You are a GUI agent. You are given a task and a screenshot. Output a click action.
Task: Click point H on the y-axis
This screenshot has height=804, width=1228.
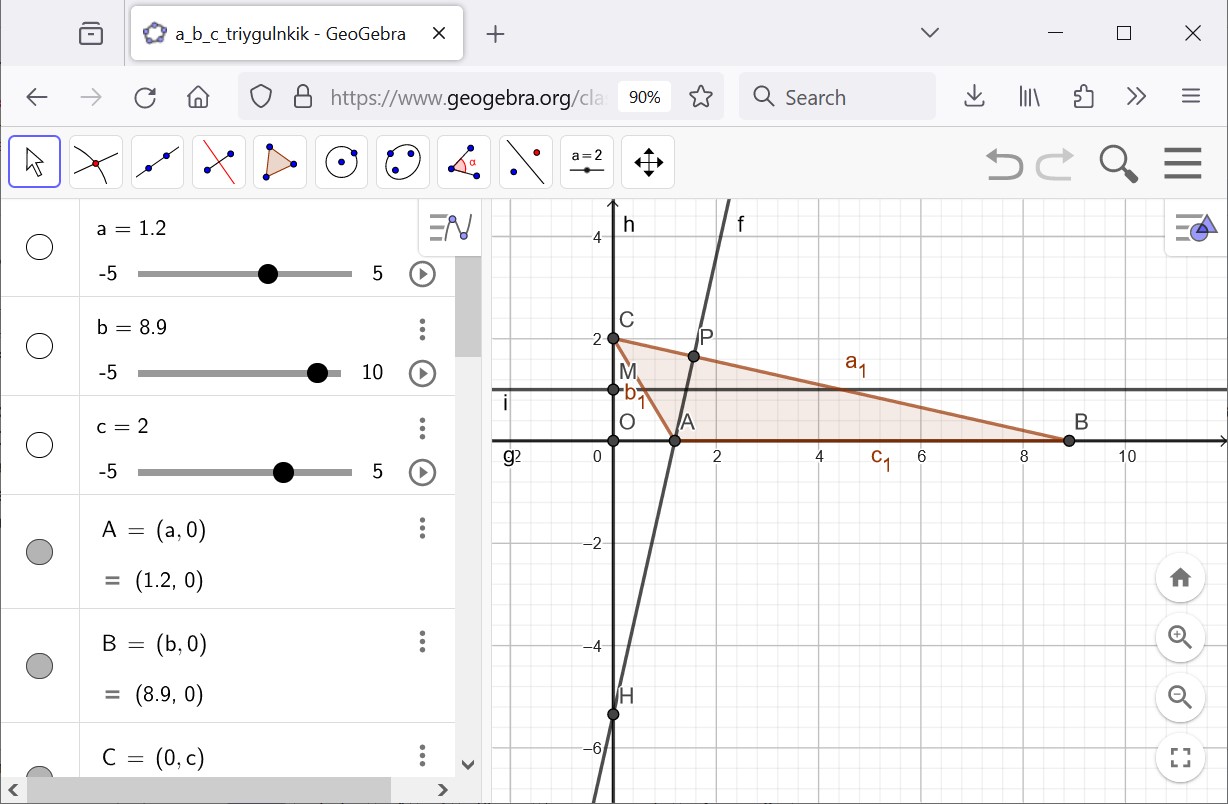pyautogui.click(x=613, y=714)
